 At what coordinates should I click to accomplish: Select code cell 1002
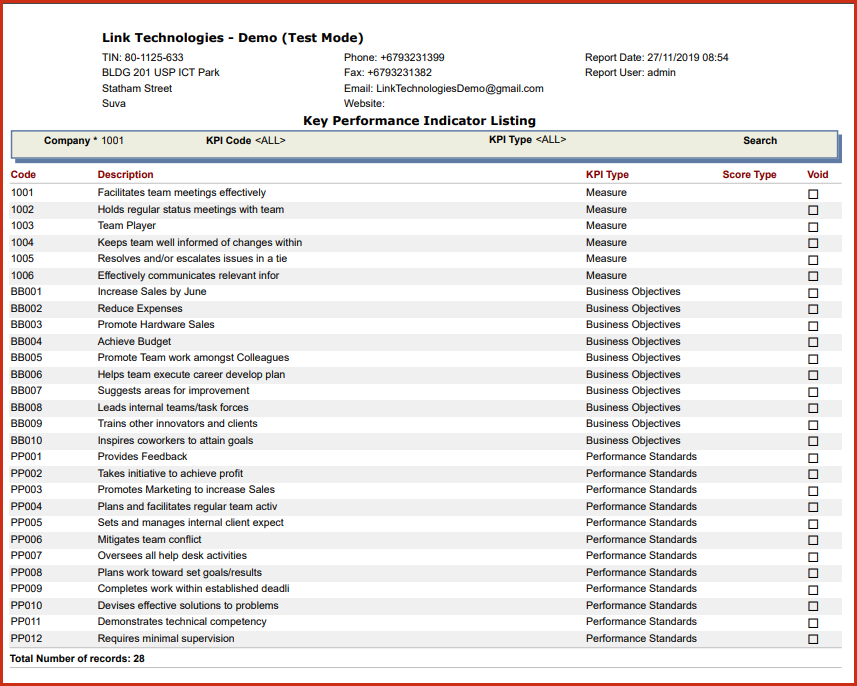pyautogui.click(x=22, y=209)
